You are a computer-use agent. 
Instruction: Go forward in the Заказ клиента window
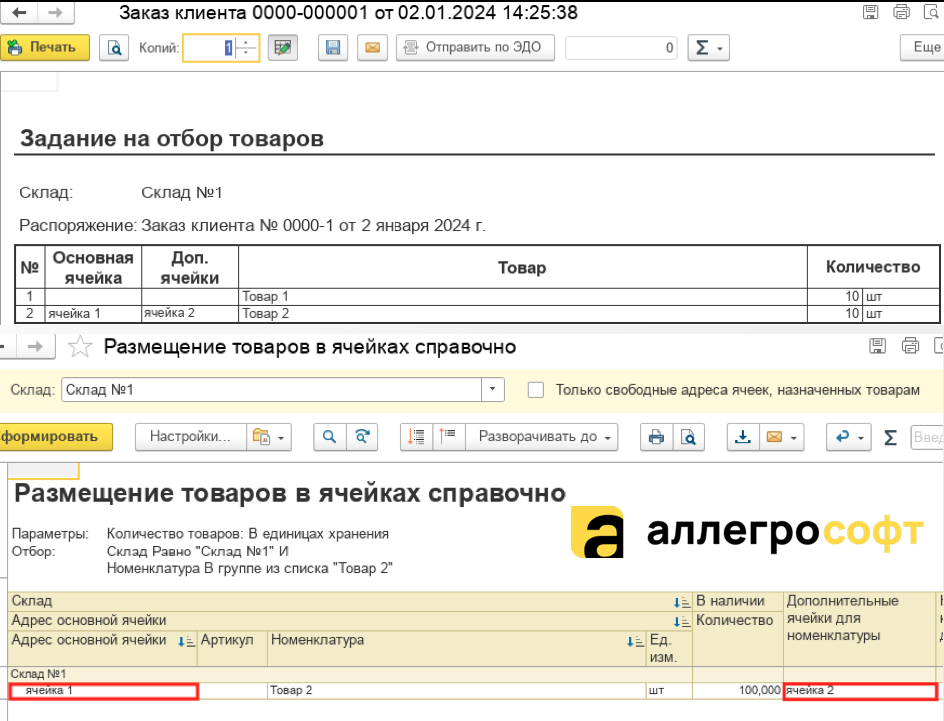tap(55, 13)
